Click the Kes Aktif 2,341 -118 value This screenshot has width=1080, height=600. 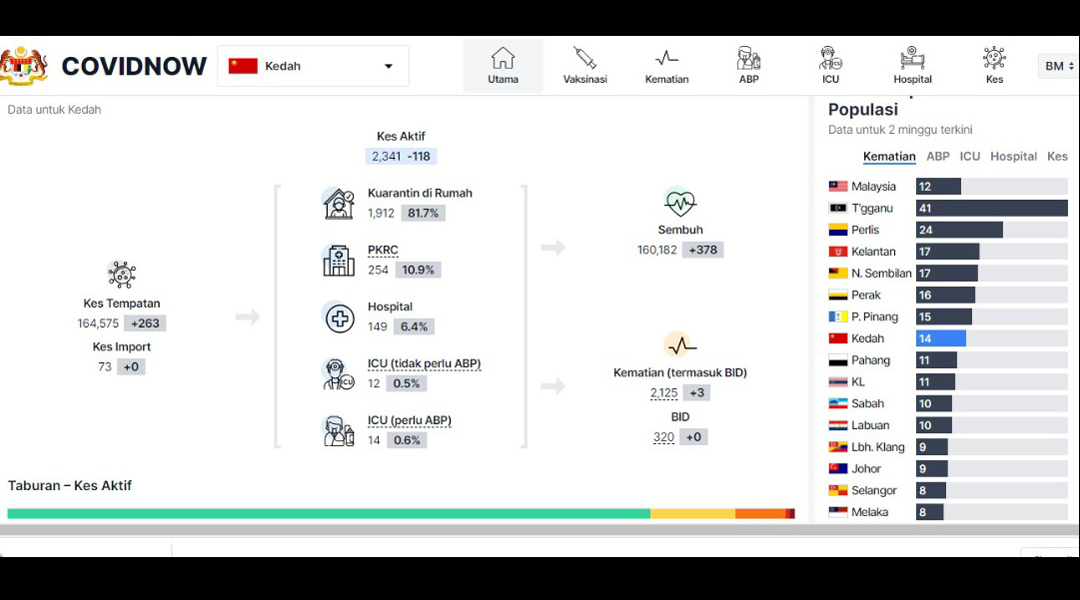pyautogui.click(x=401, y=156)
